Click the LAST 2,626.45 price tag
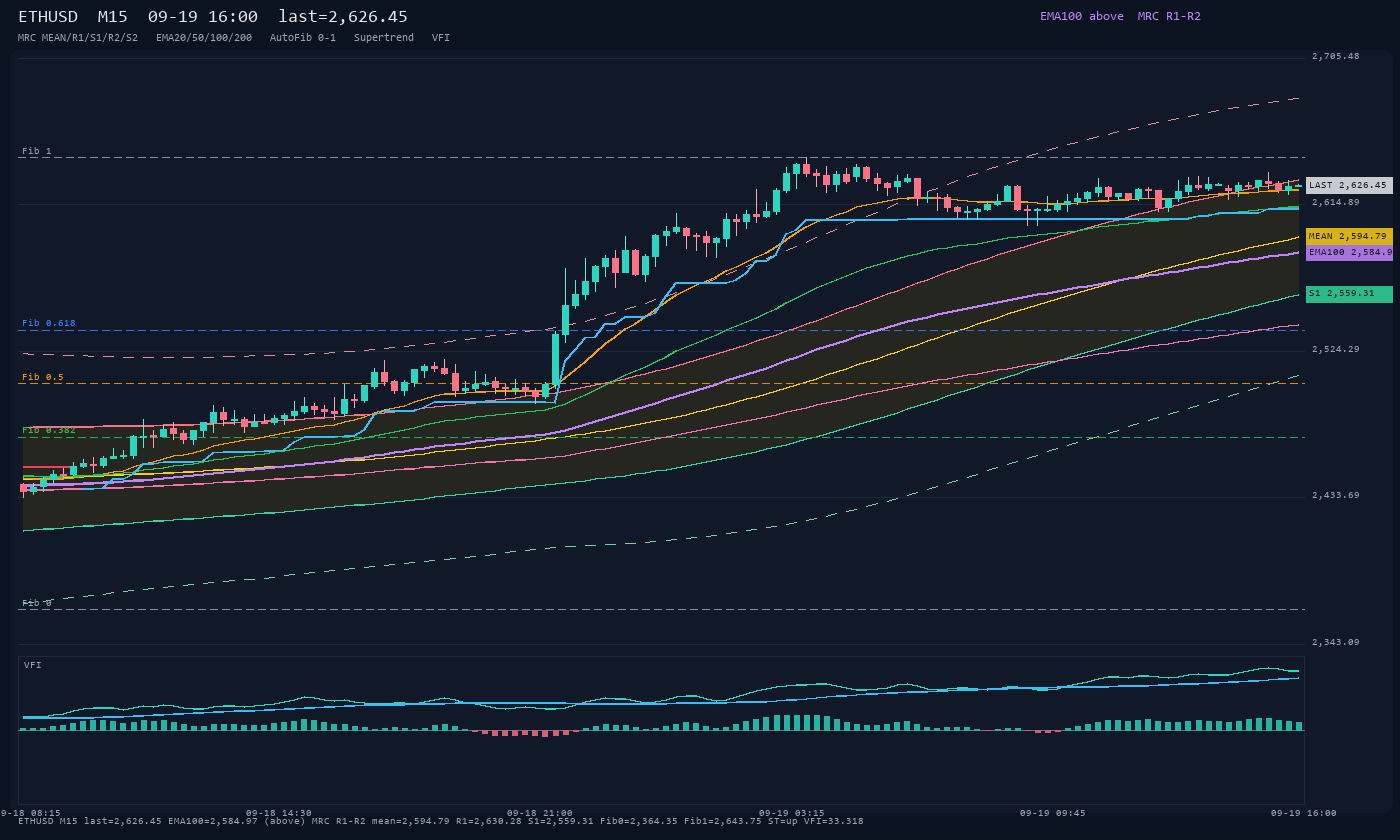Image resolution: width=1400 pixels, height=840 pixels. pos(1349,185)
